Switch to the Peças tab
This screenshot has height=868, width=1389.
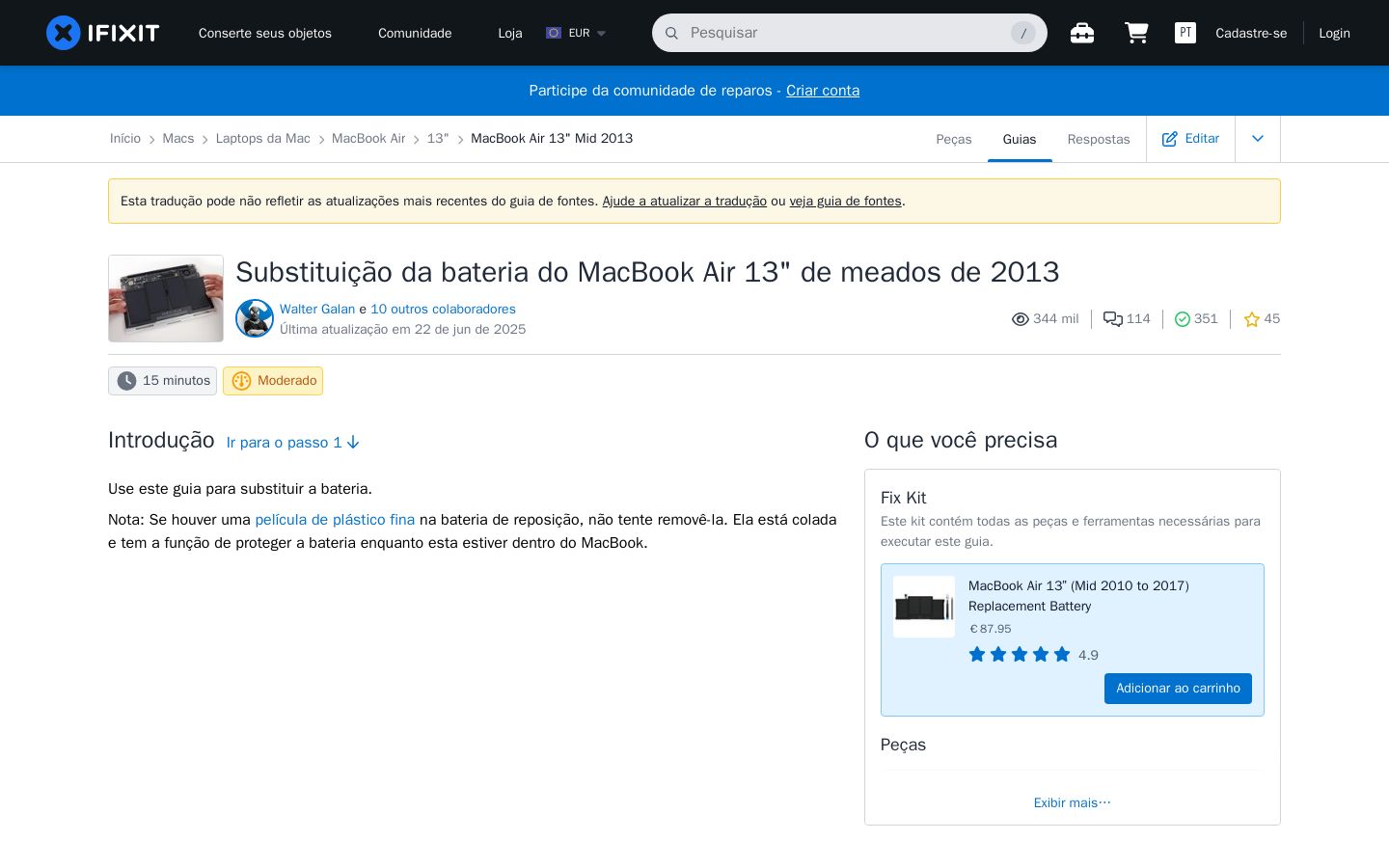coord(954,139)
